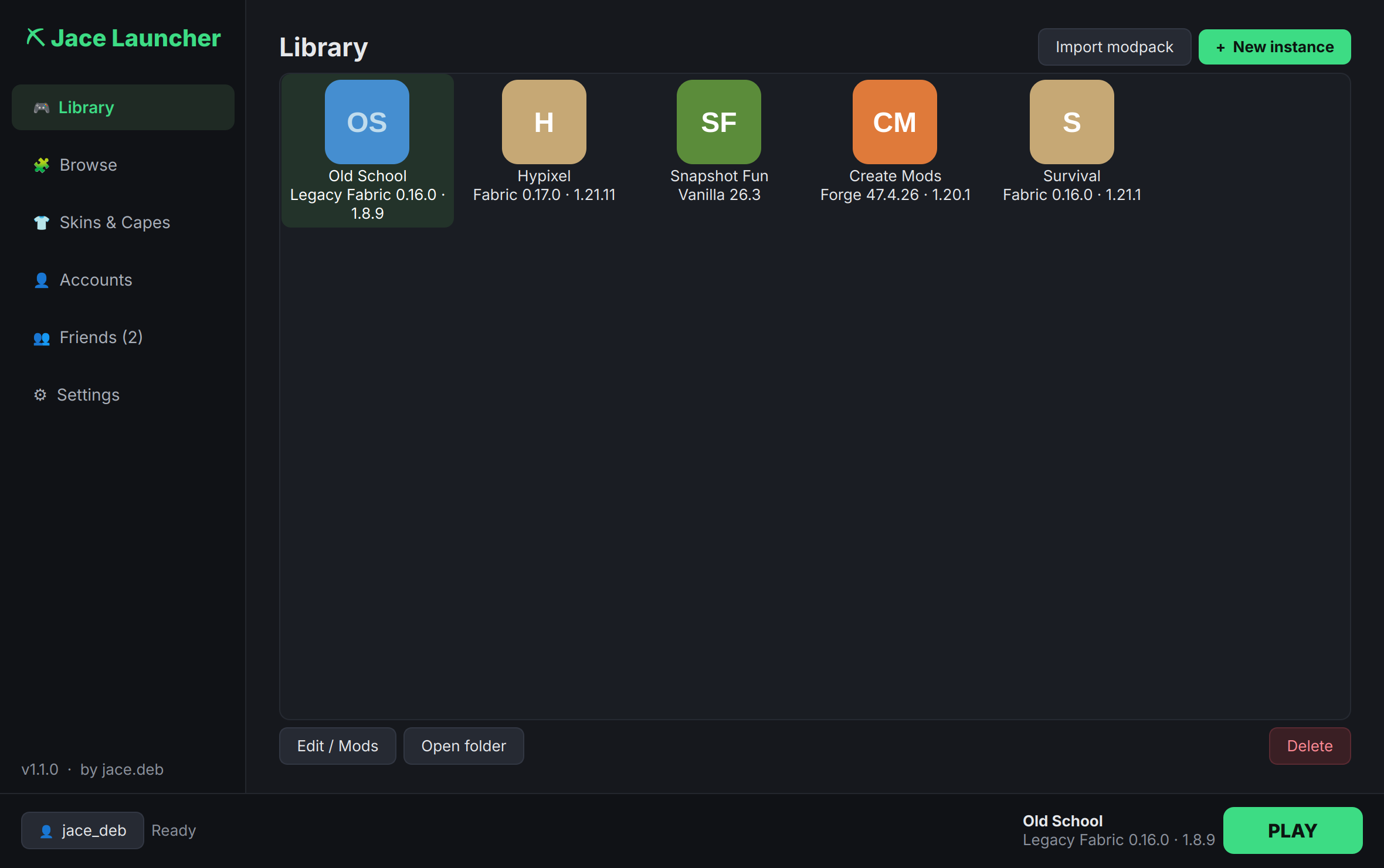Select the OS Old School instance tile
1384x868 pixels.
coord(368,151)
